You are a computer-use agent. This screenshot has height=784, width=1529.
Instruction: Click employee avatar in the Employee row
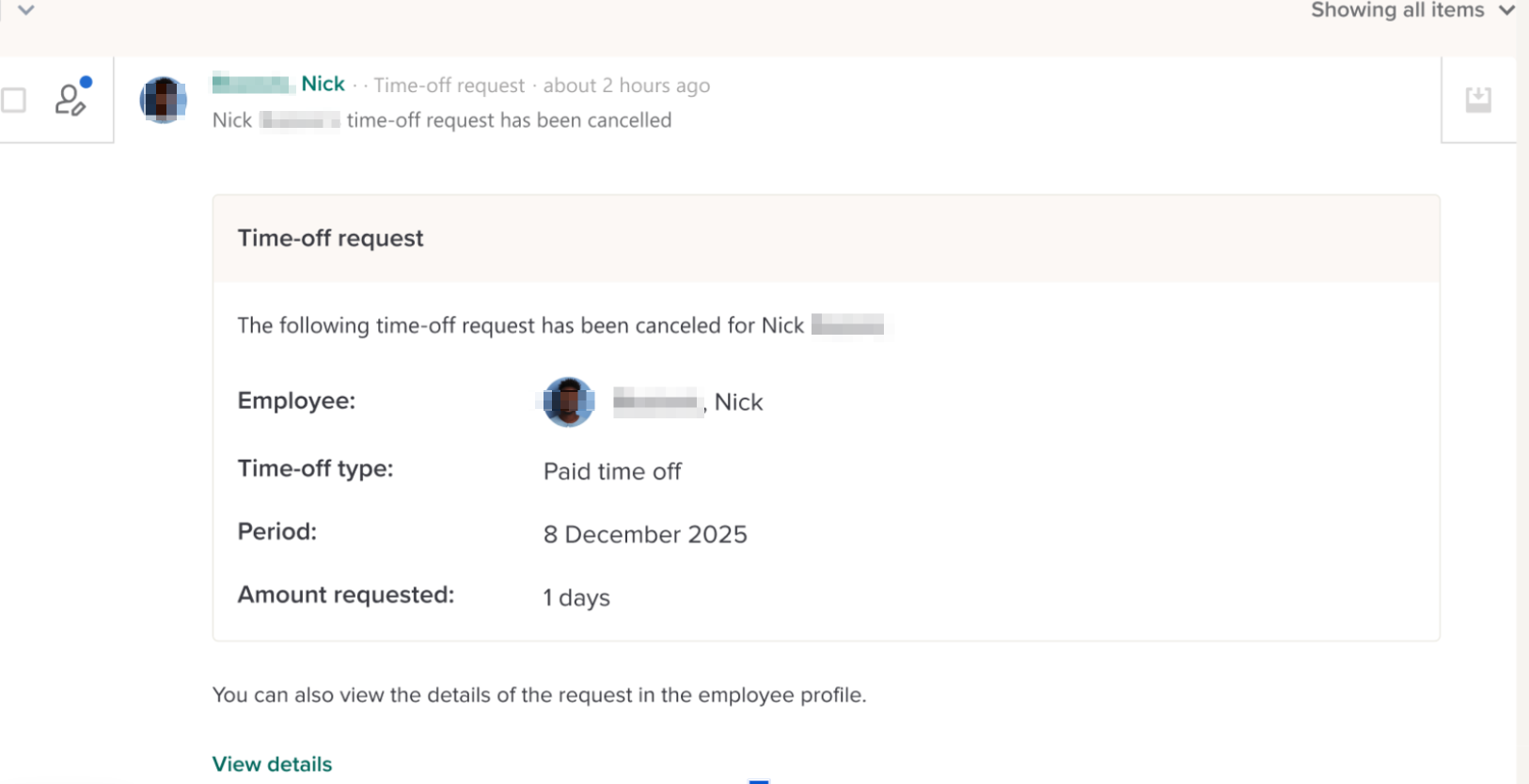click(568, 401)
